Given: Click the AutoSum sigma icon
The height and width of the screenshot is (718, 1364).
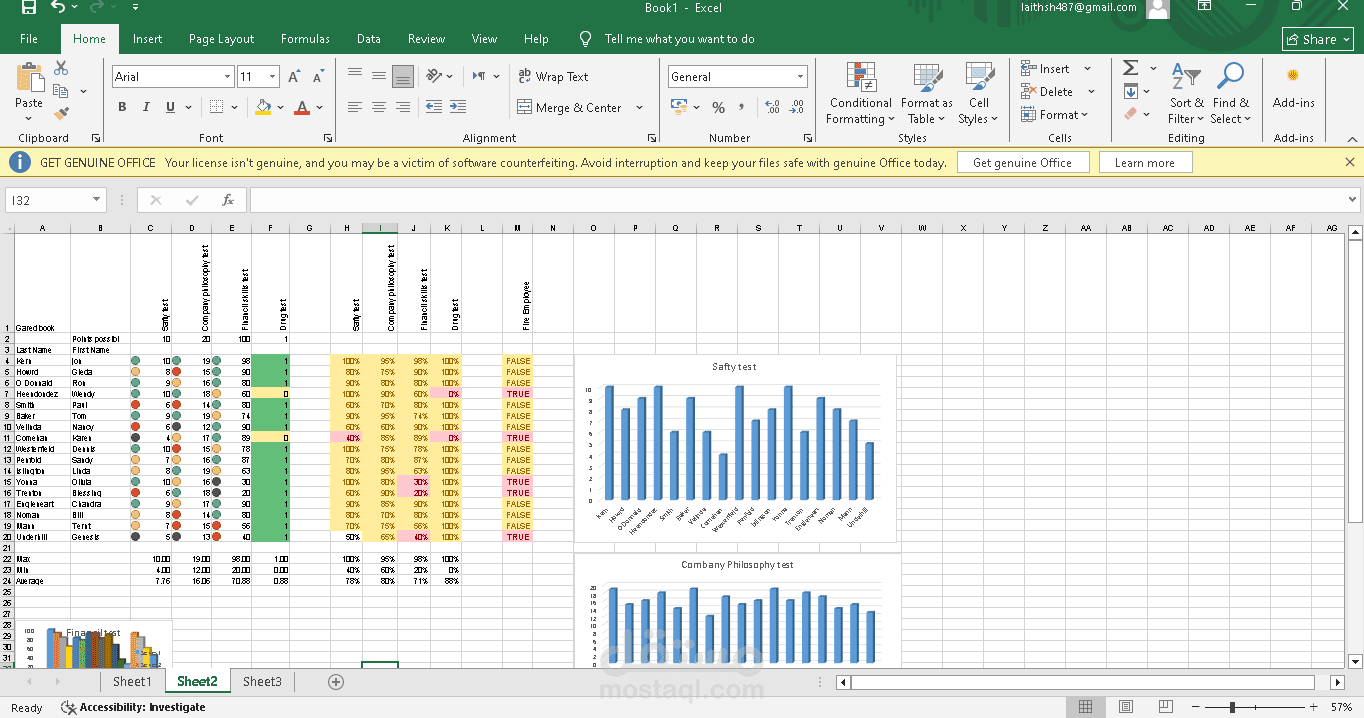Looking at the screenshot, I should click(x=1131, y=68).
